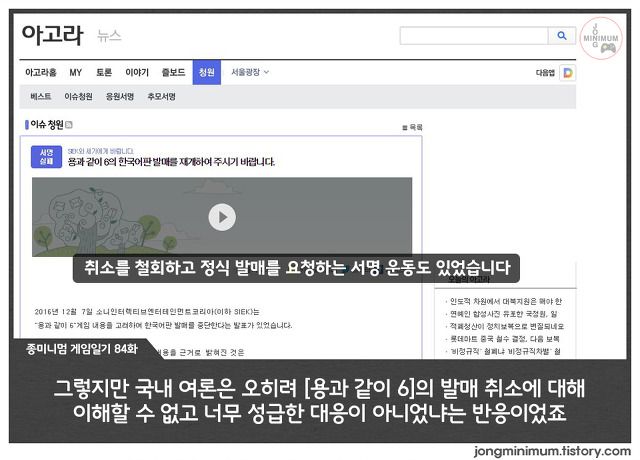The width and height of the screenshot is (640, 460).
Task: Click the text line starting with 2016년 12월 7일
Action: click(147, 312)
